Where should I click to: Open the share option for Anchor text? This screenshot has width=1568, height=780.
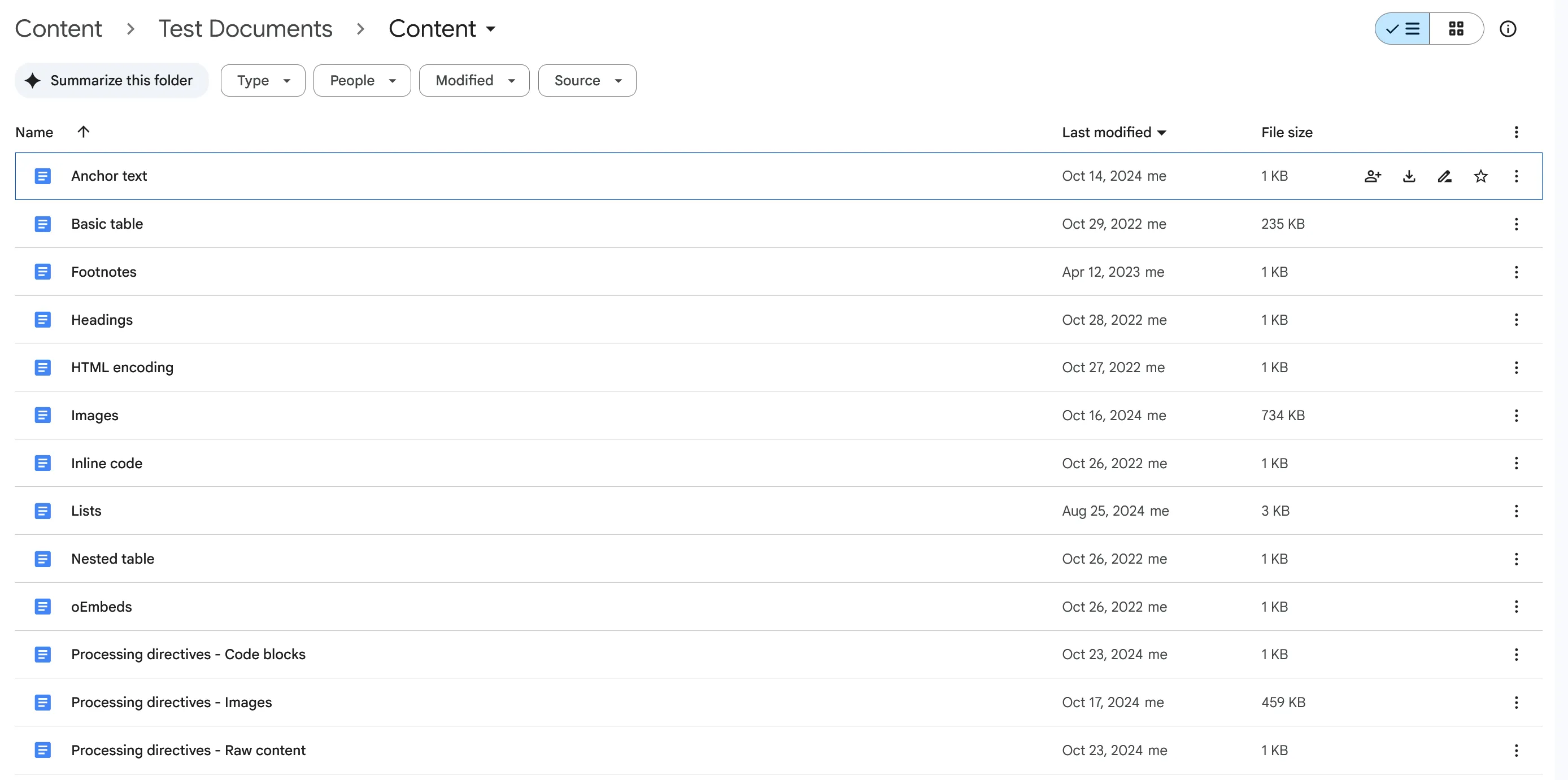pos(1373,176)
